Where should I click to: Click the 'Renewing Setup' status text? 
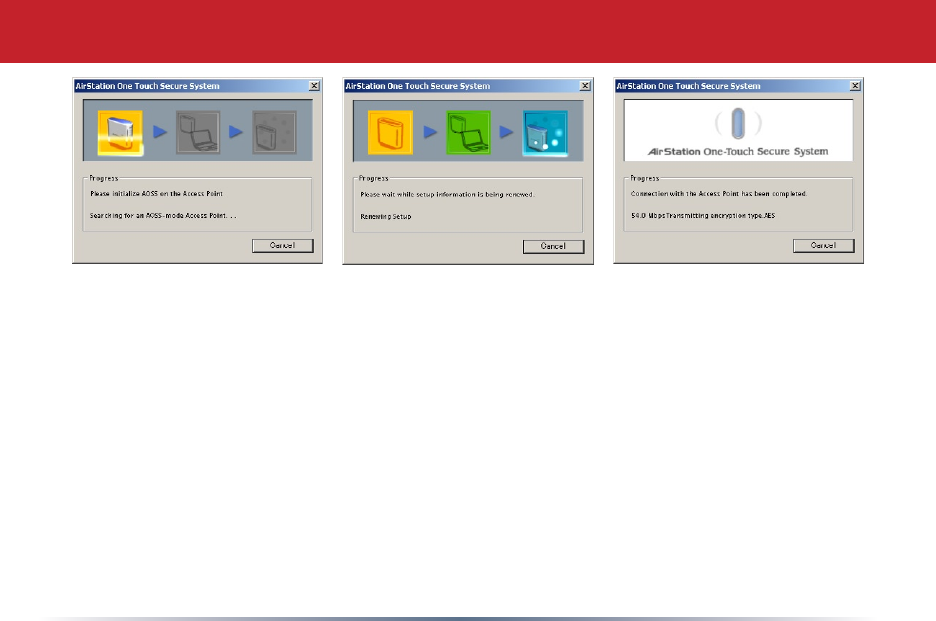pyautogui.click(x=386, y=217)
